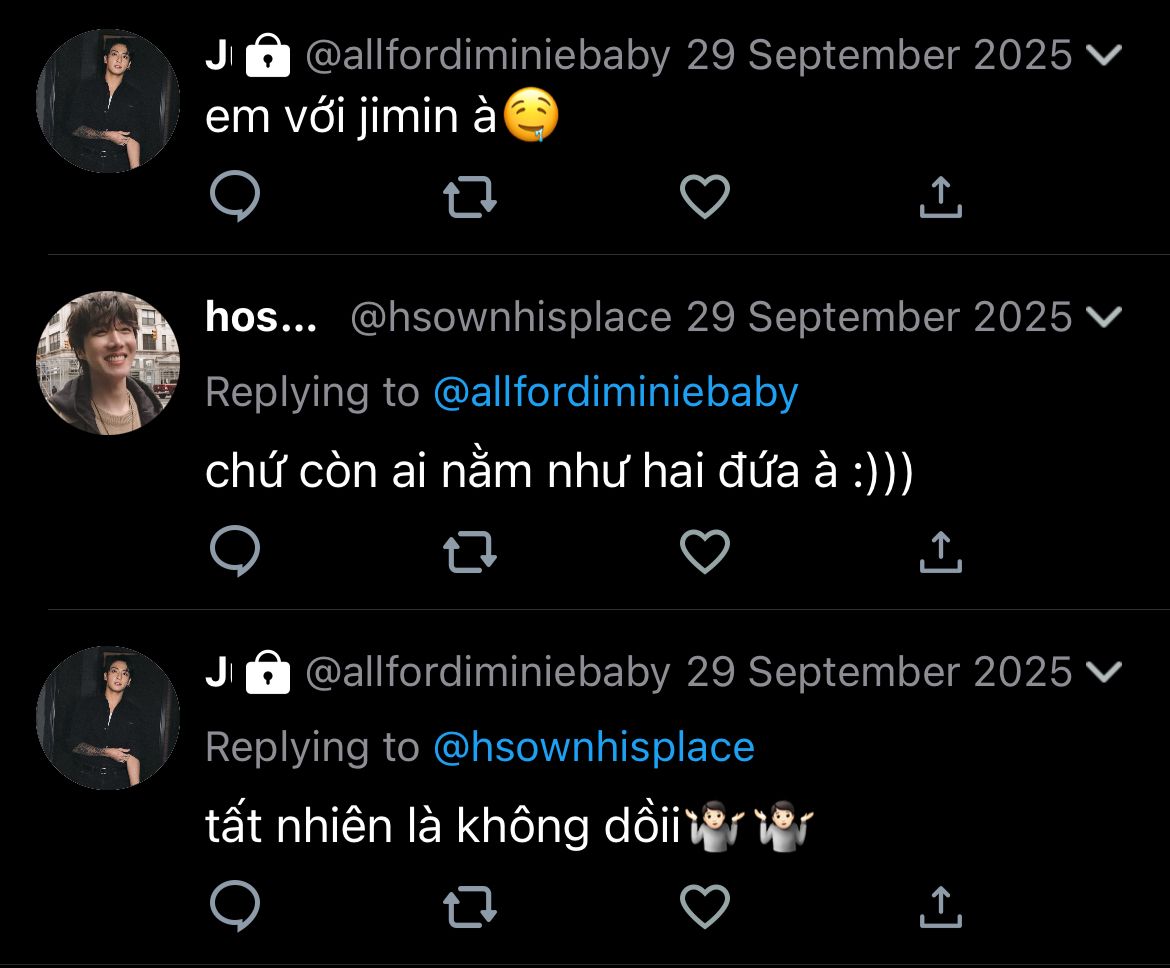
Task: View the hsownhisplace profile picture
Action: (108, 363)
